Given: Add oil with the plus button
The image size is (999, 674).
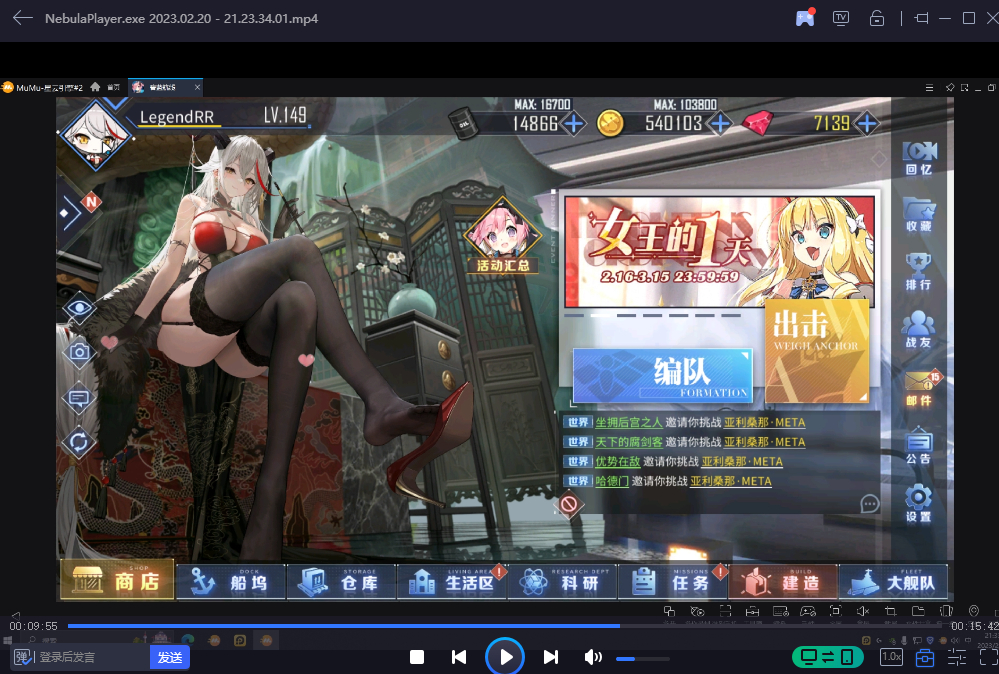Looking at the screenshot, I should pyautogui.click(x=573, y=124).
